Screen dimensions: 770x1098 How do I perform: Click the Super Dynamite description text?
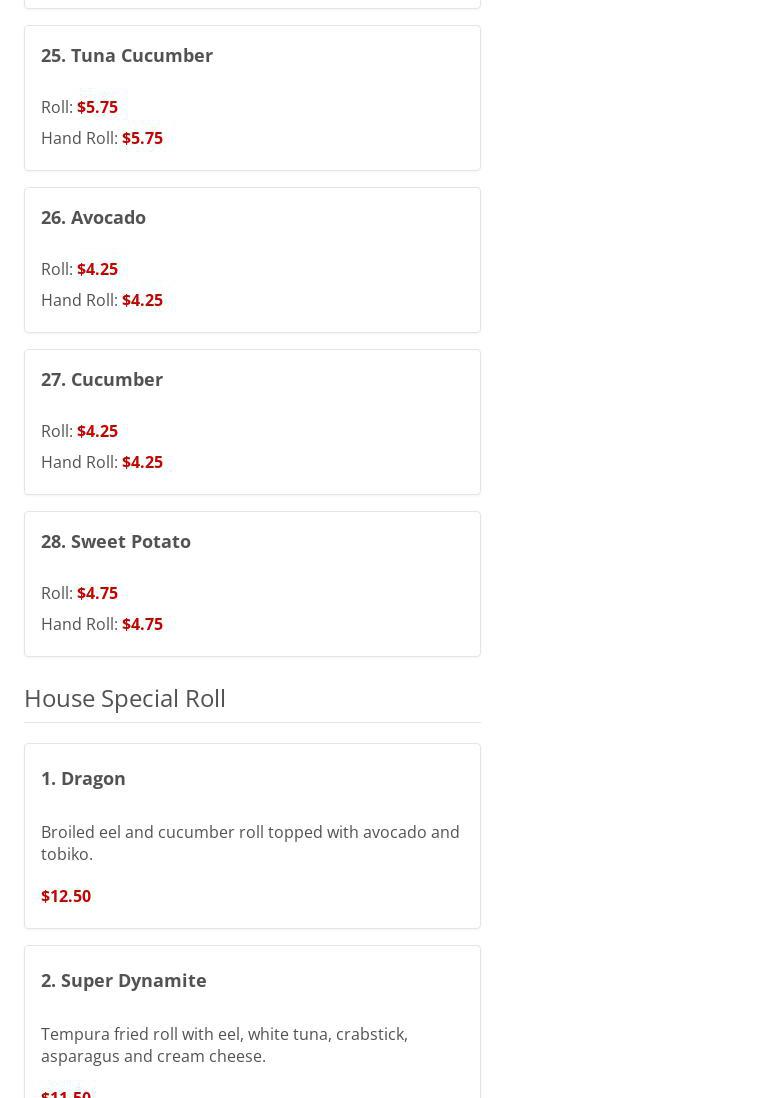pyautogui.click(x=224, y=1044)
